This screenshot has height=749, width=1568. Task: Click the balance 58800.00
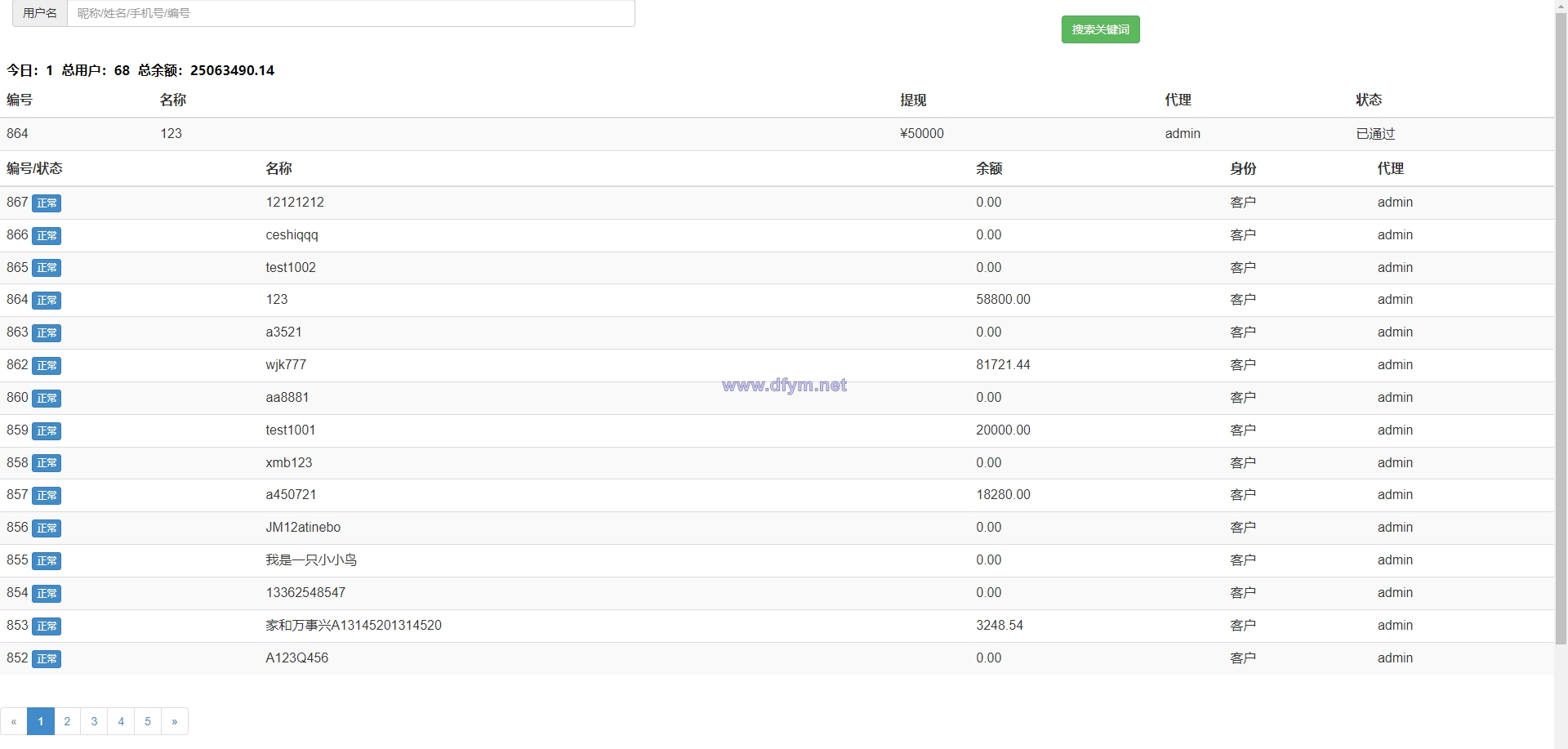point(1003,299)
